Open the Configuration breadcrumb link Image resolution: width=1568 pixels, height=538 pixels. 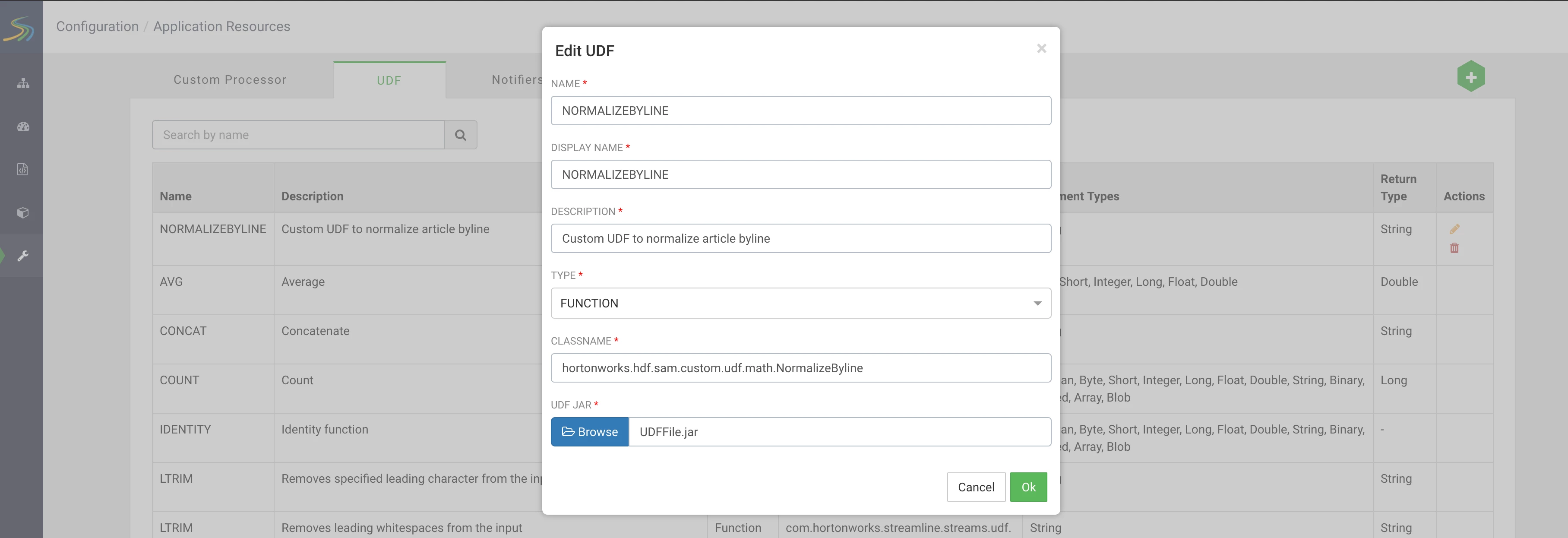tap(98, 27)
